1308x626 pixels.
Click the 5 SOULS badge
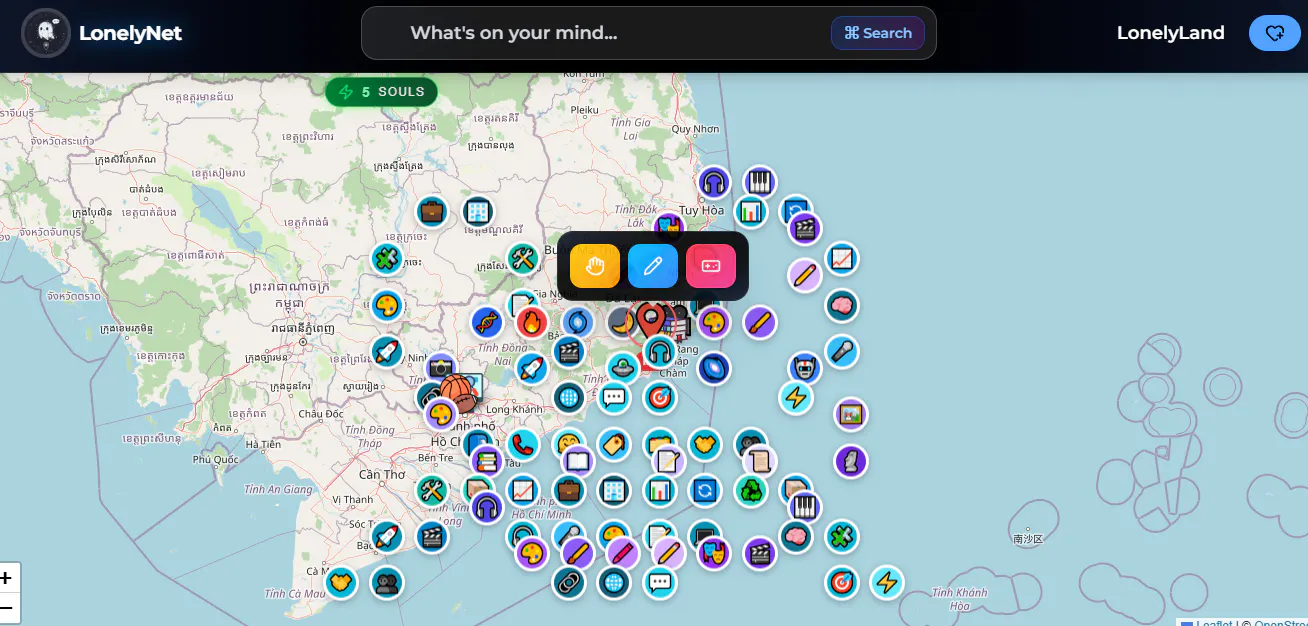[x=381, y=92]
